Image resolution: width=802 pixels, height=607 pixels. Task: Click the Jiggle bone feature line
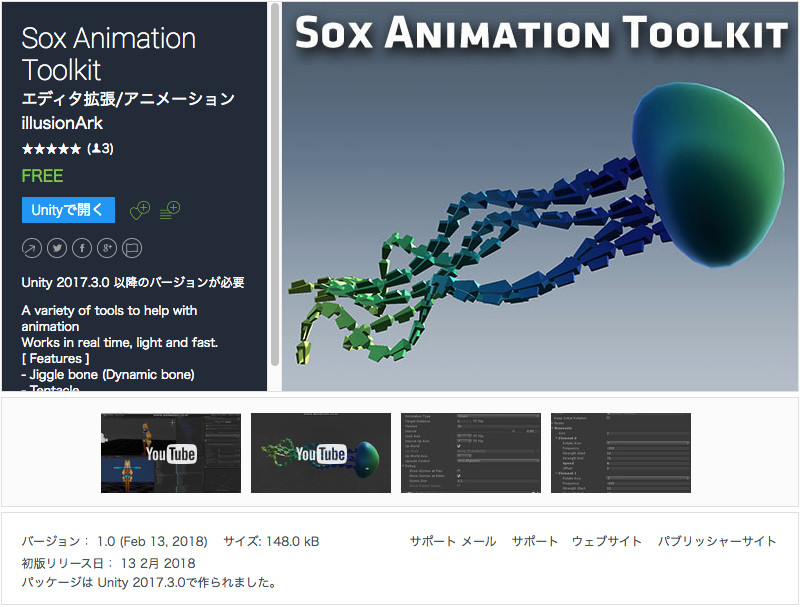(108, 374)
